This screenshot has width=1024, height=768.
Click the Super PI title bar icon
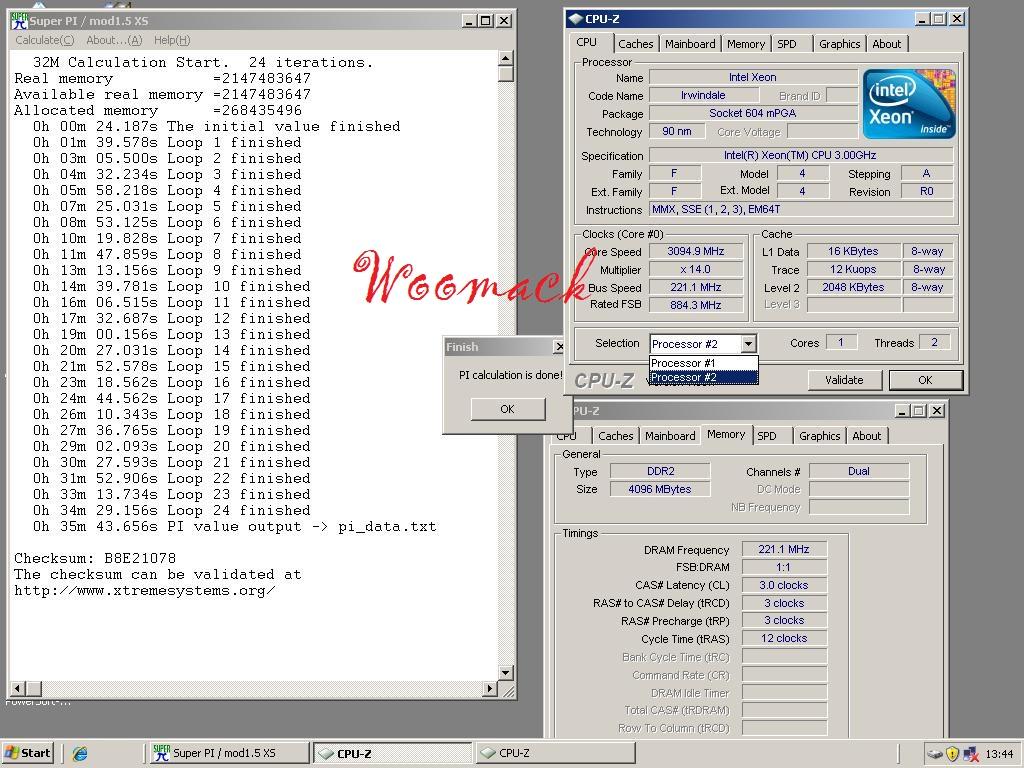tap(19, 21)
